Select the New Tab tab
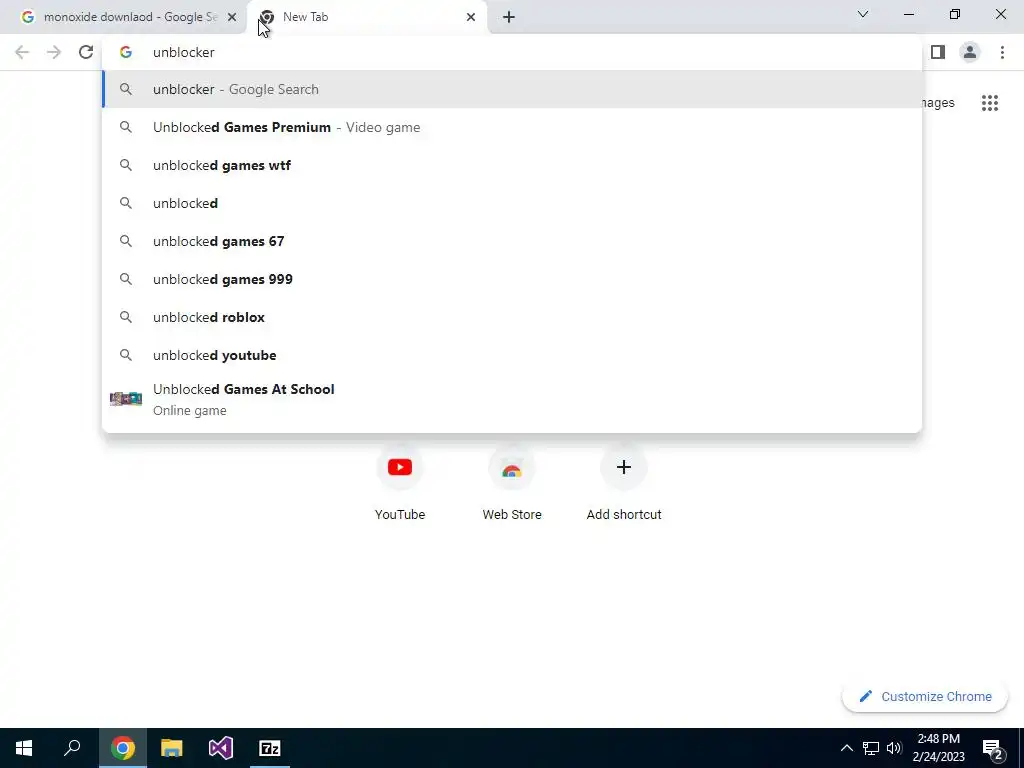The width and height of the screenshot is (1024, 768). 366,17
